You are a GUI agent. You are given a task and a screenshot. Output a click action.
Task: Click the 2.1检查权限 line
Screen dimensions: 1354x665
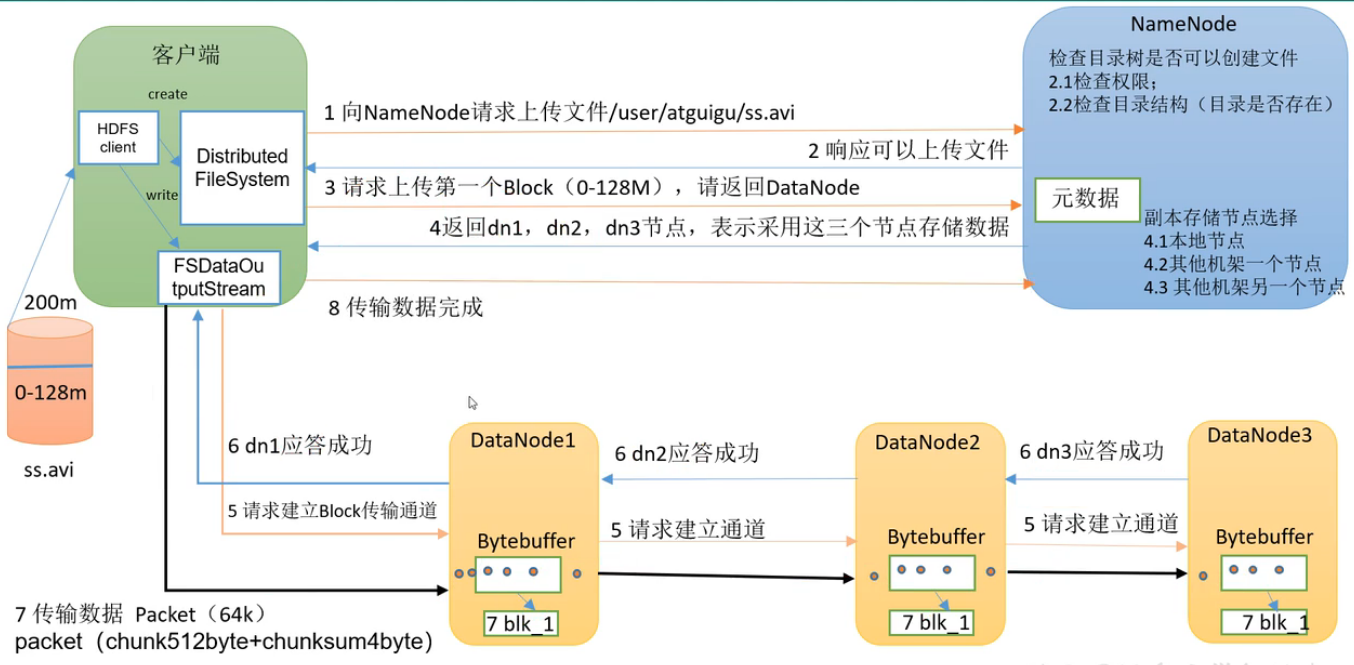coord(1102,81)
